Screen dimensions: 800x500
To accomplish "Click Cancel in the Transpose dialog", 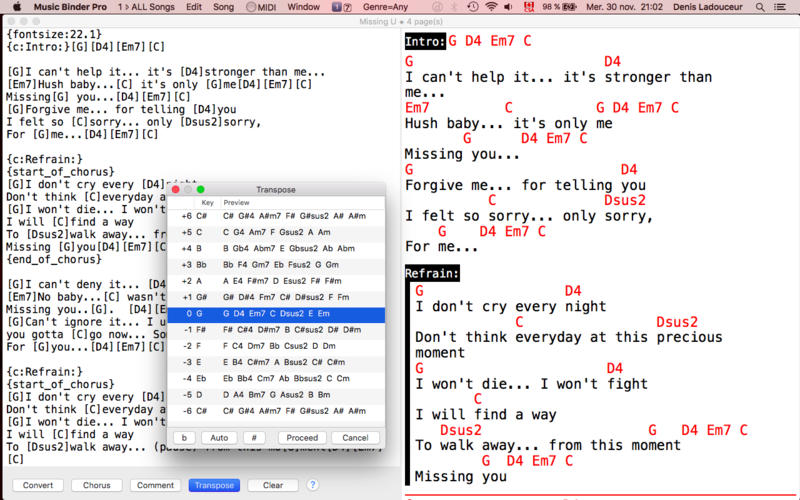I will click(x=355, y=438).
